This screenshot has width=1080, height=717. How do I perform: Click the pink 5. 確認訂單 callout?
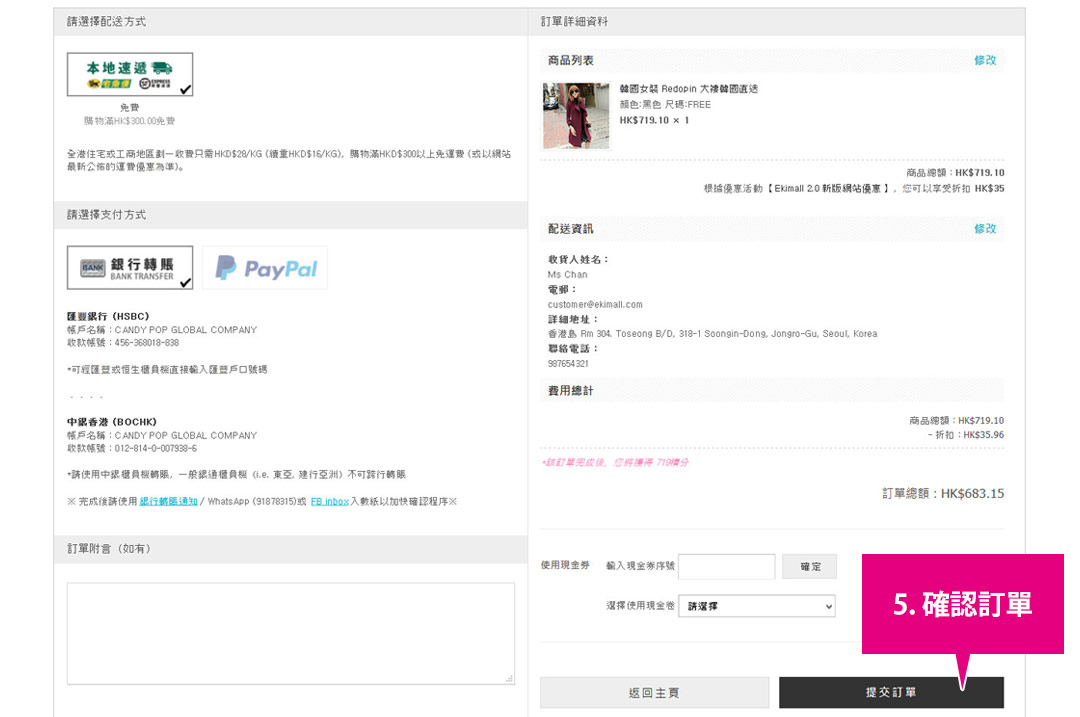tap(962, 604)
